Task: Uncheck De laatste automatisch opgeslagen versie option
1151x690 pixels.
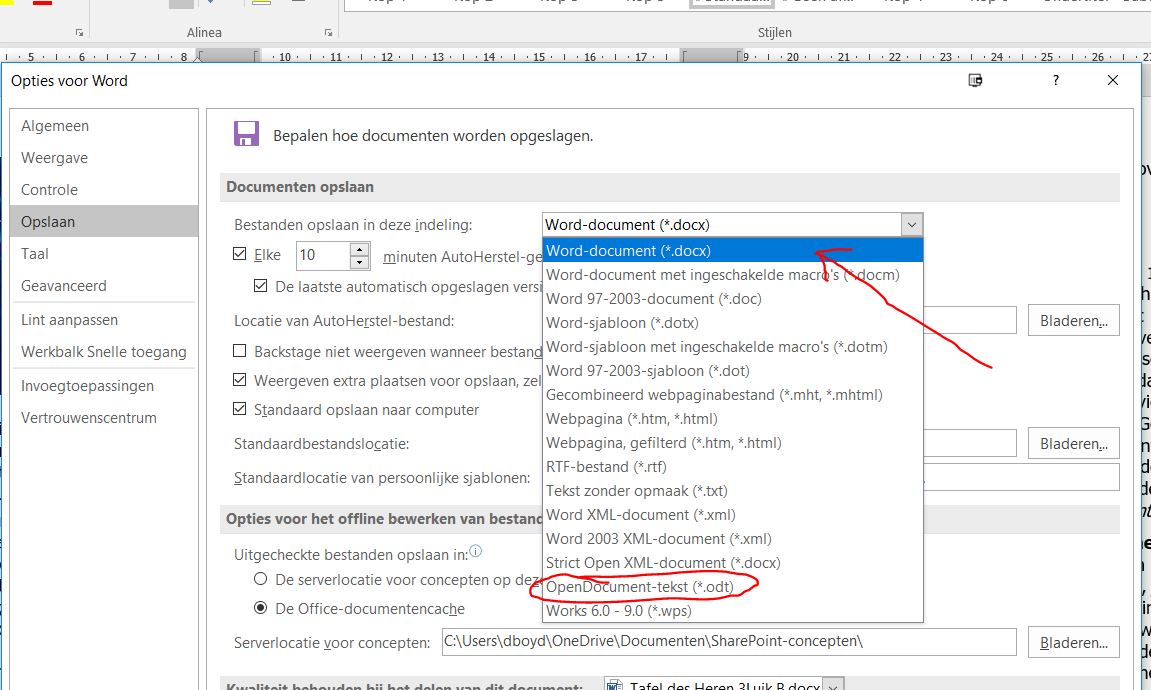Action: tap(261, 286)
